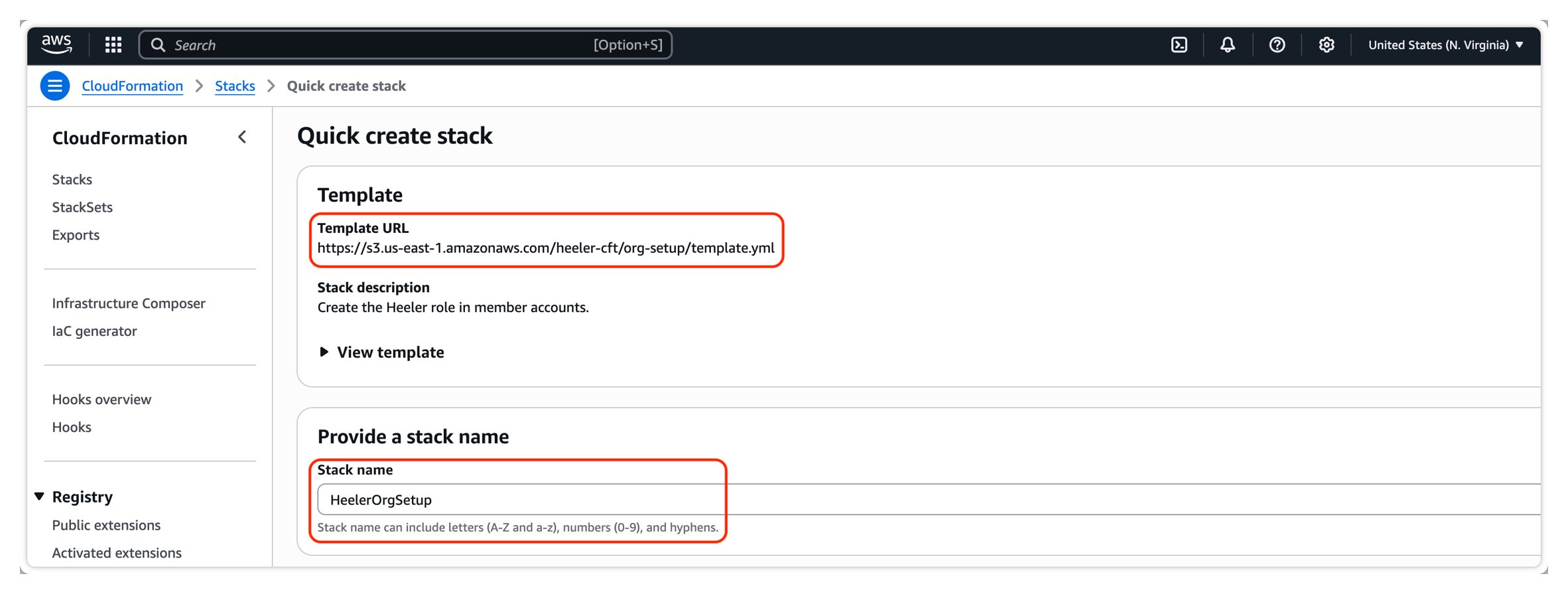This screenshot has width=1568, height=594.
Task: Click the 'Quick create stack' breadcrumb text
Action: click(346, 86)
